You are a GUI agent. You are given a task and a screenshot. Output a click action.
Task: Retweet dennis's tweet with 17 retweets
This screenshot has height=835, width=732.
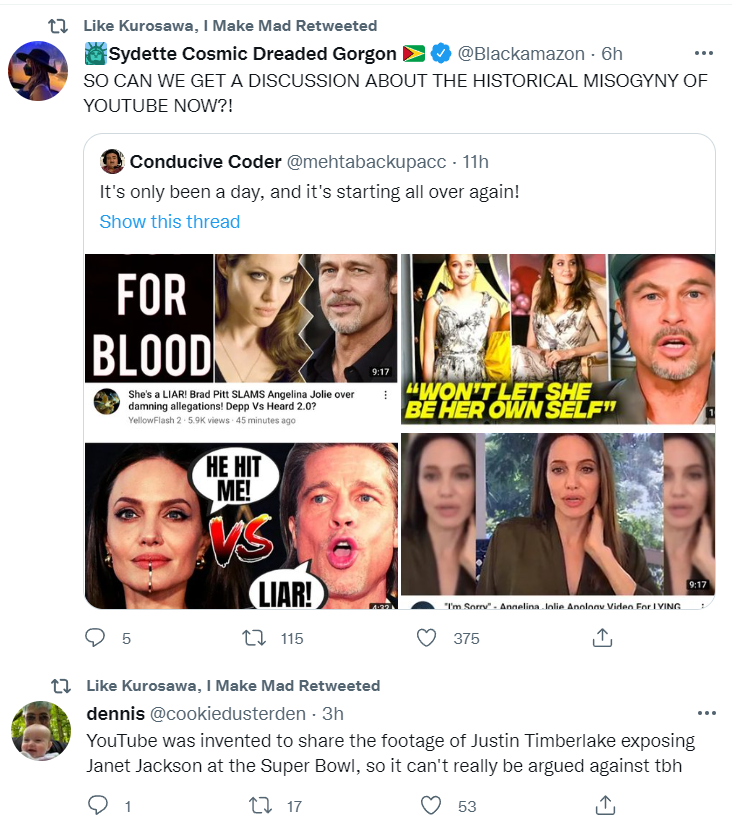click(x=261, y=805)
